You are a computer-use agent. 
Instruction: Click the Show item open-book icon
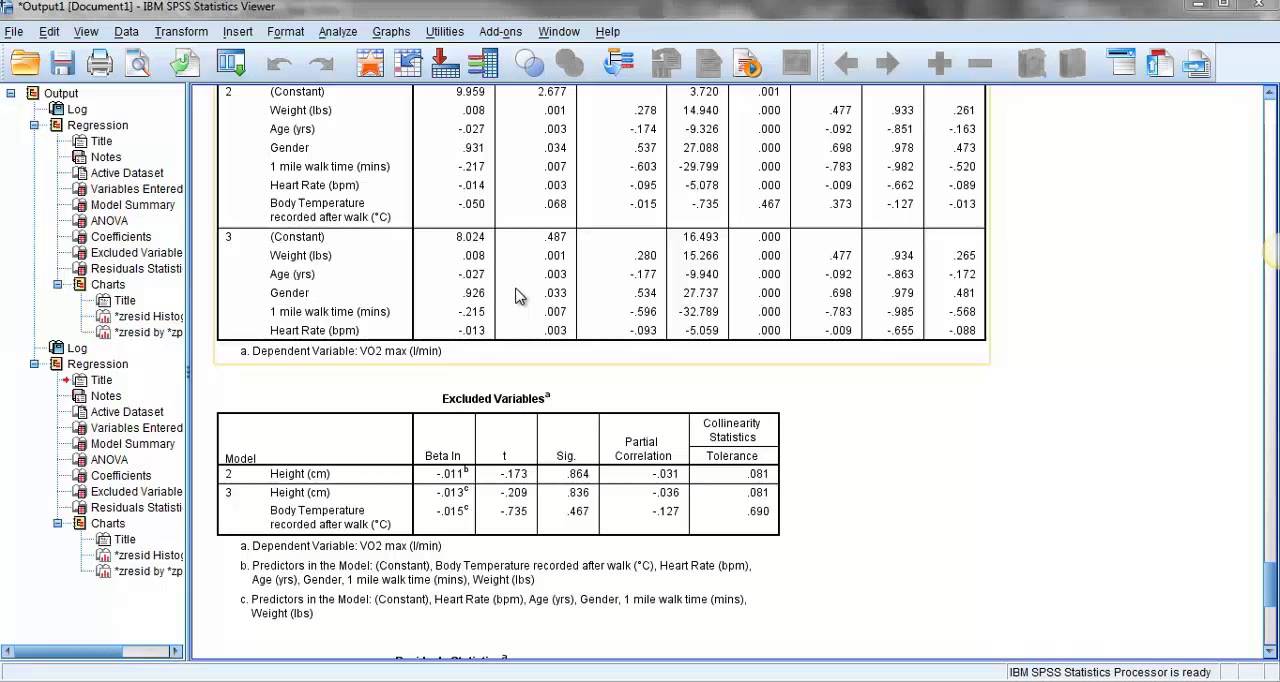pyautogui.click(x=1031, y=64)
